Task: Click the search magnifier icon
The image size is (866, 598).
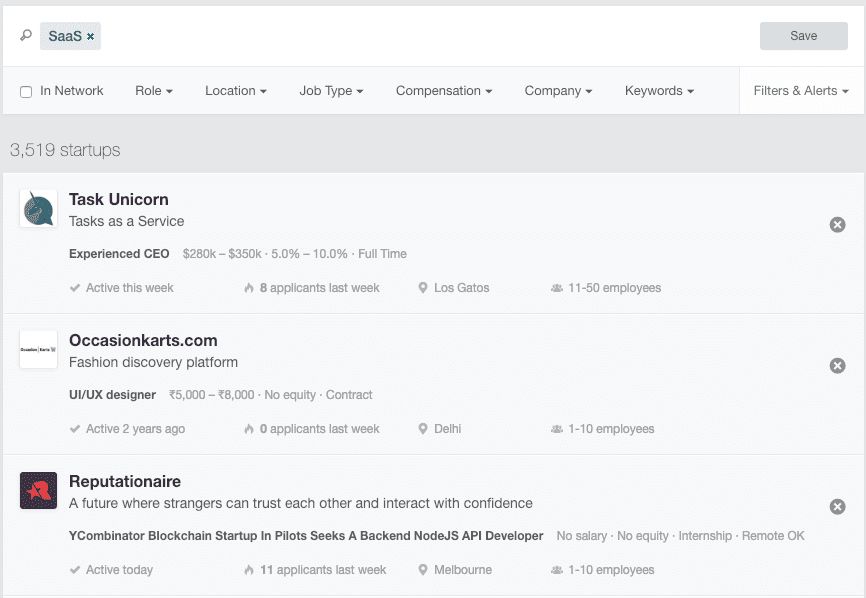Action: pos(26,36)
